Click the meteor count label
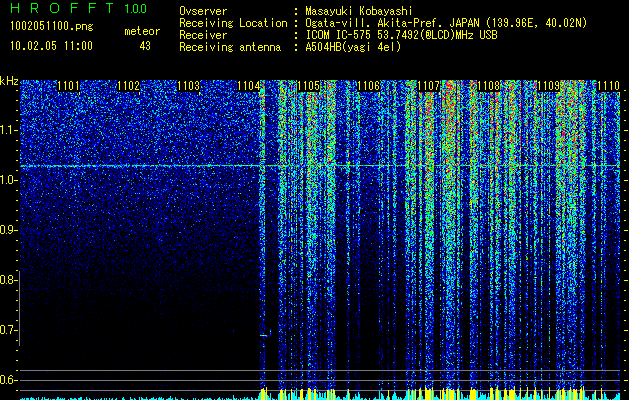 coord(142,31)
